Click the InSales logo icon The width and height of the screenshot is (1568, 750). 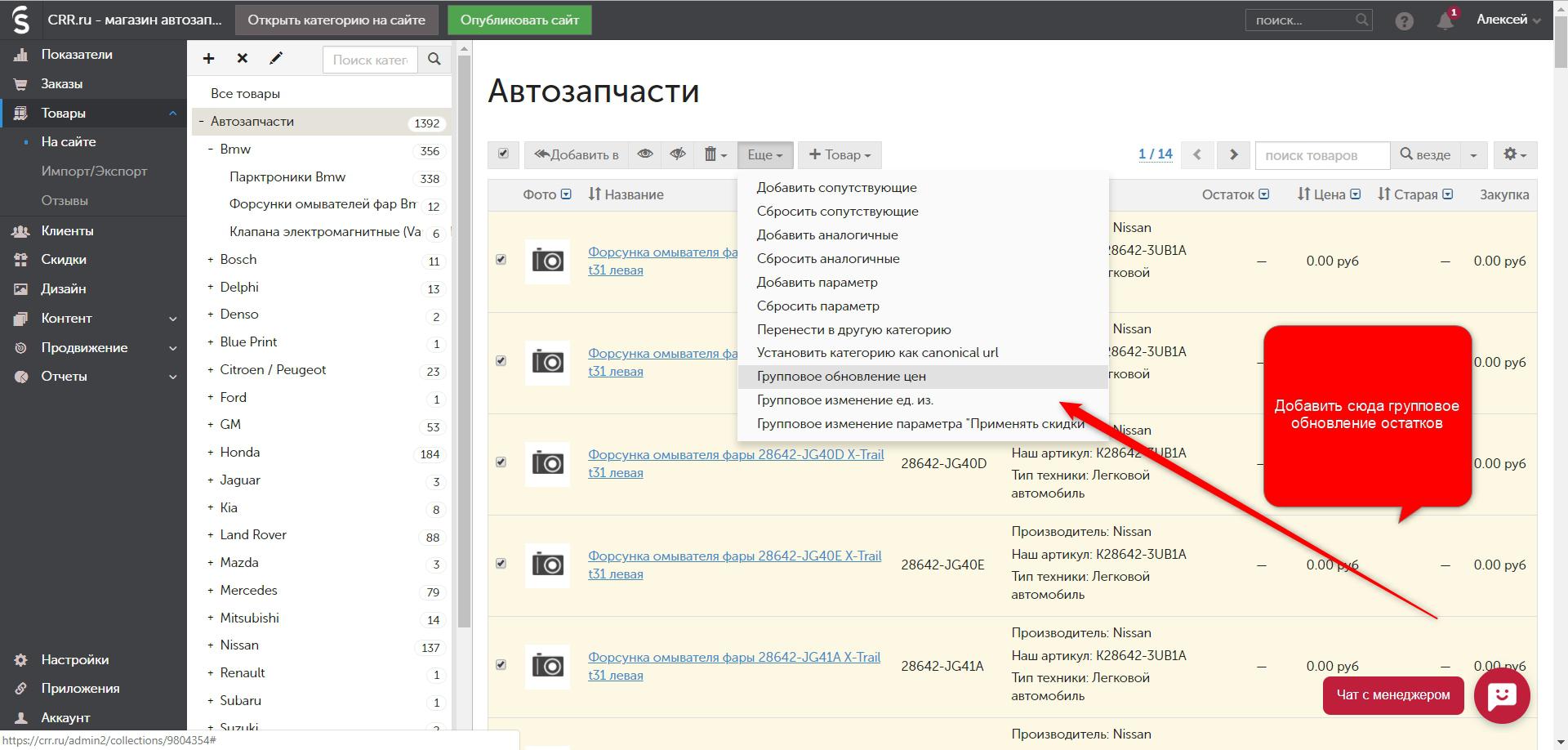coord(20,20)
